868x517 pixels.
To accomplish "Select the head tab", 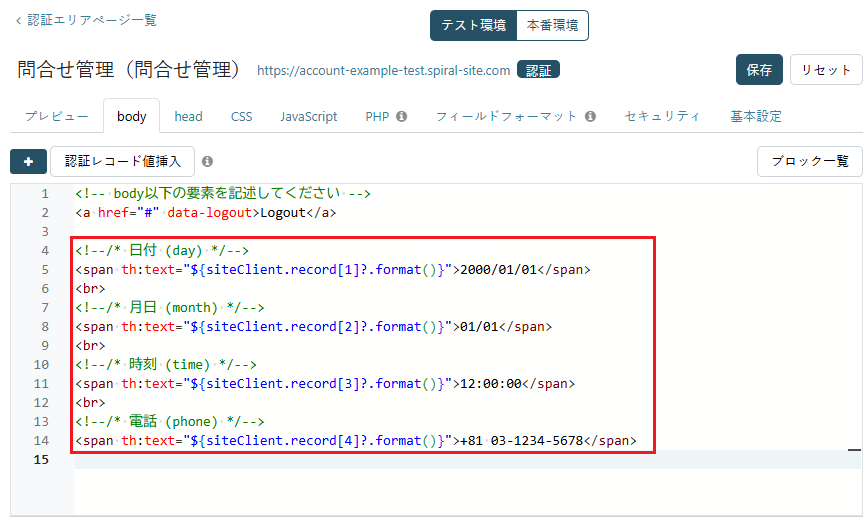I will [x=188, y=116].
